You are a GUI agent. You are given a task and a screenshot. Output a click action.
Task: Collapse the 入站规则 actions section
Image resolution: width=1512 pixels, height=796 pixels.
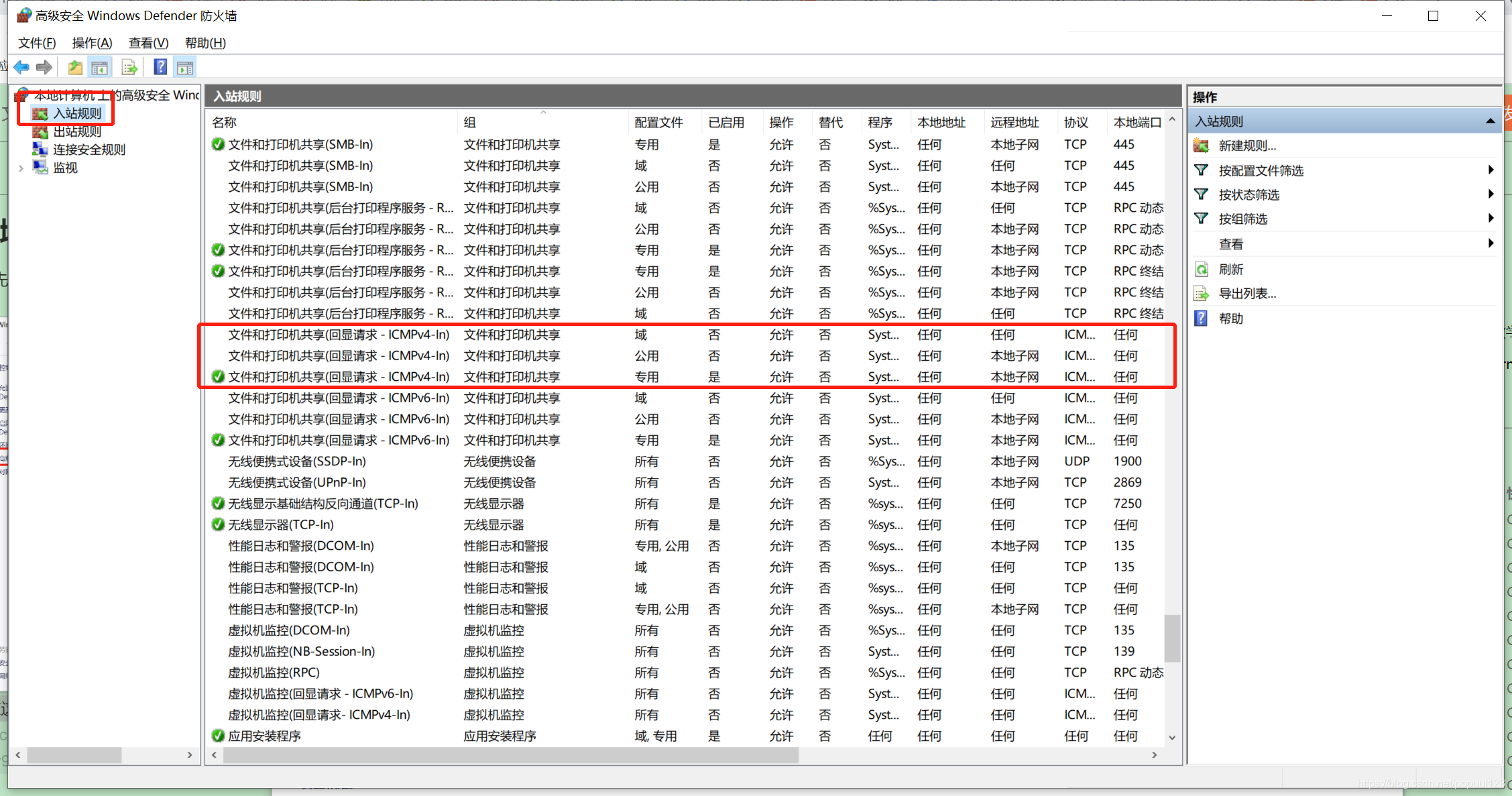point(1490,121)
